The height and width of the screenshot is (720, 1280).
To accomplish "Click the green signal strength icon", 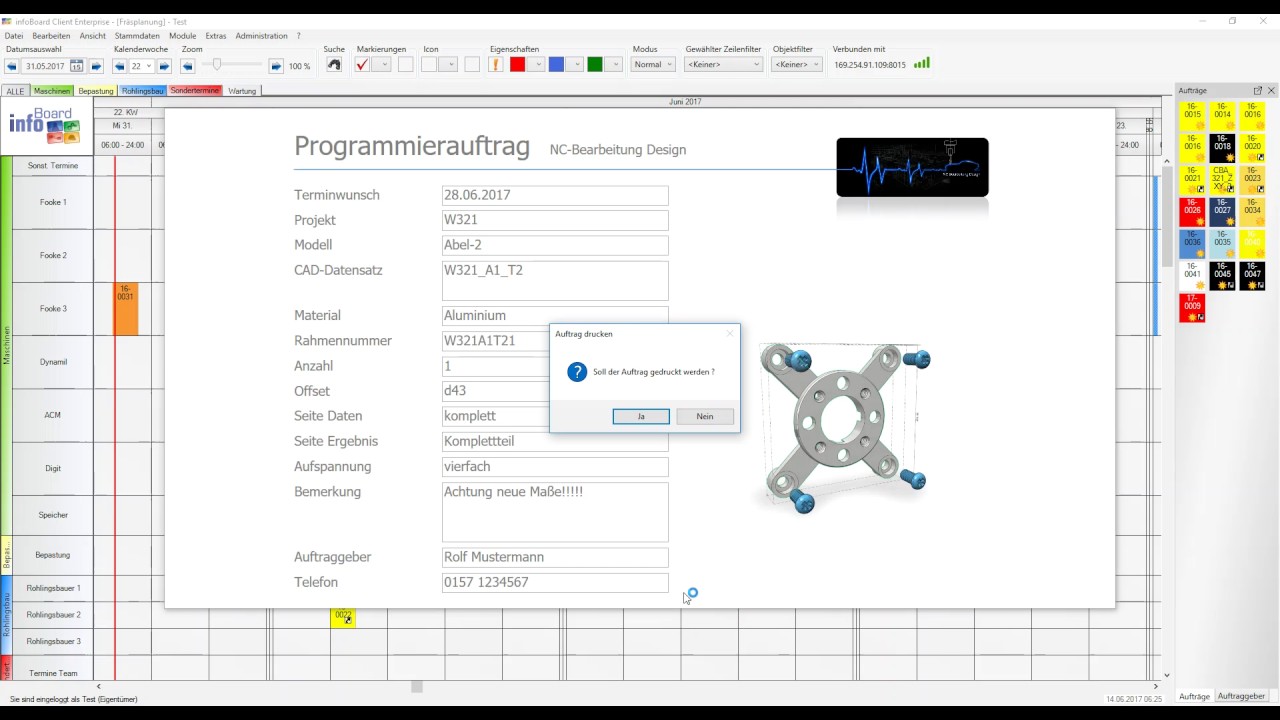I will (922, 63).
